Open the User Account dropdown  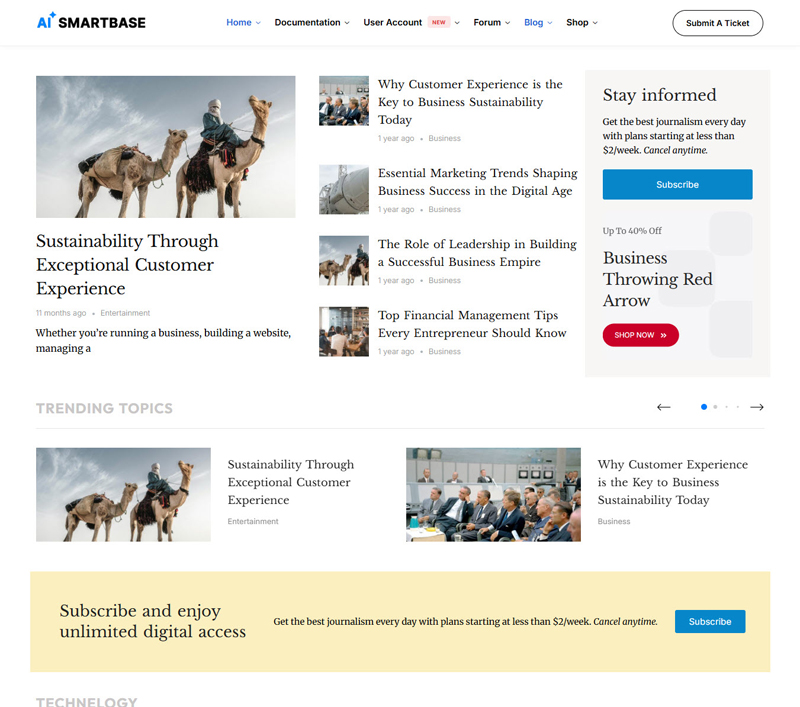410,22
